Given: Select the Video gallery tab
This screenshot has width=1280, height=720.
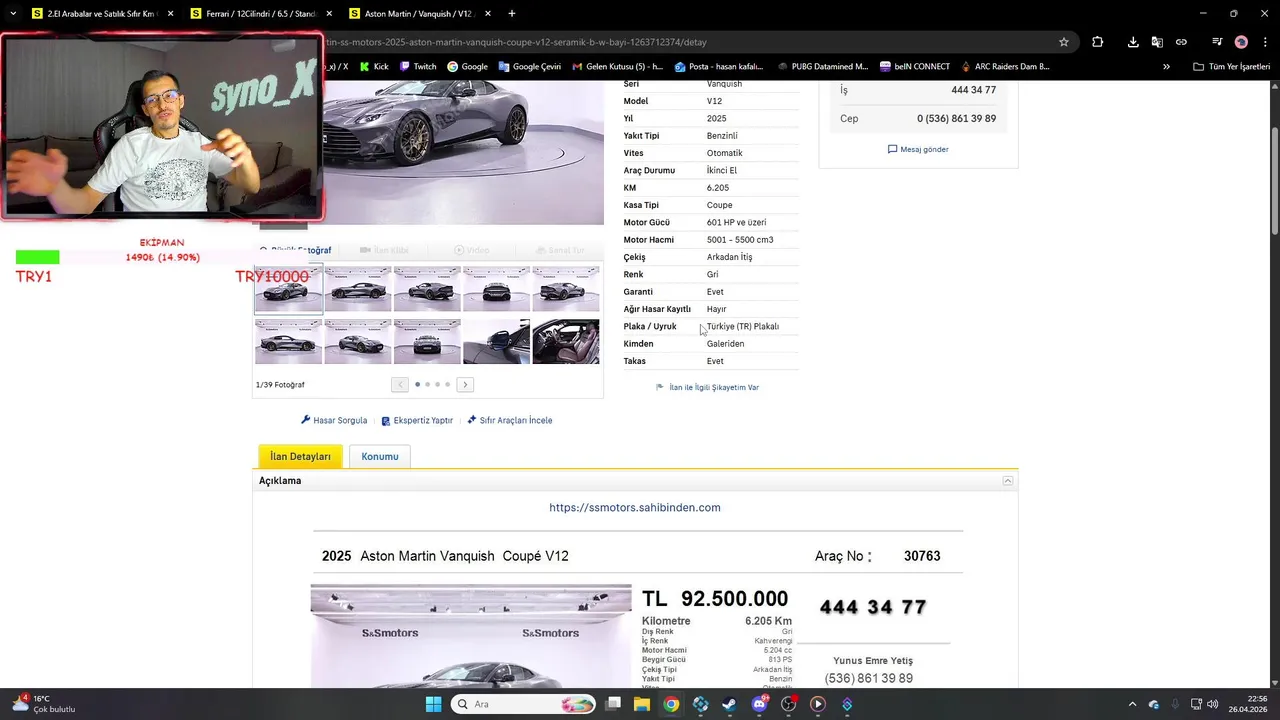Looking at the screenshot, I should tap(472, 250).
